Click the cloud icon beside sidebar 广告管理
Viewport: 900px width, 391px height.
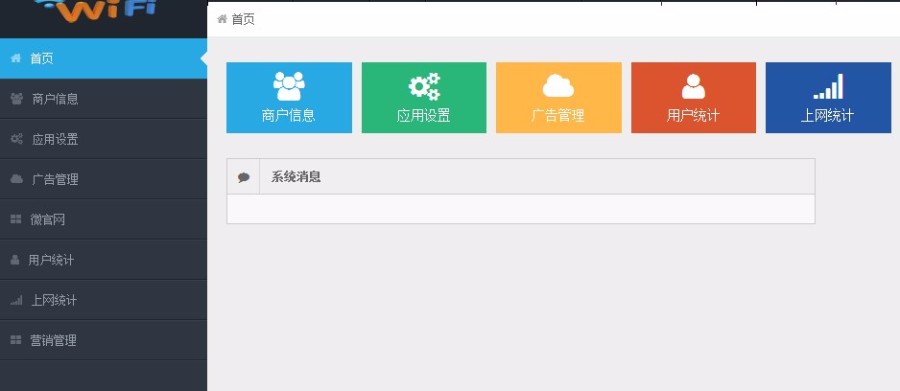click(x=17, y=179)
